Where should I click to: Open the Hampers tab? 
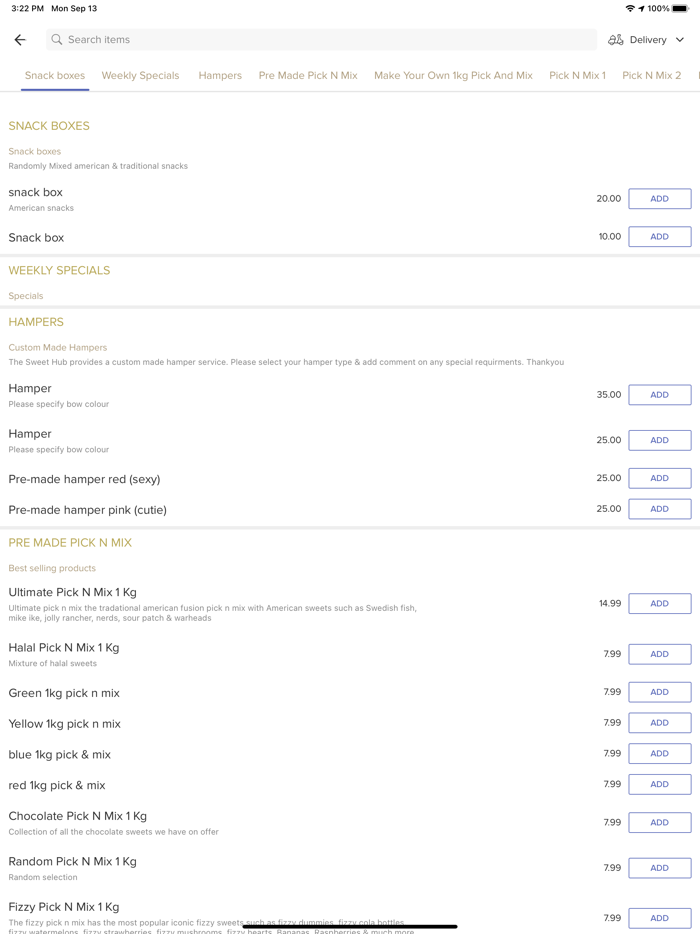tap(220, 76)
